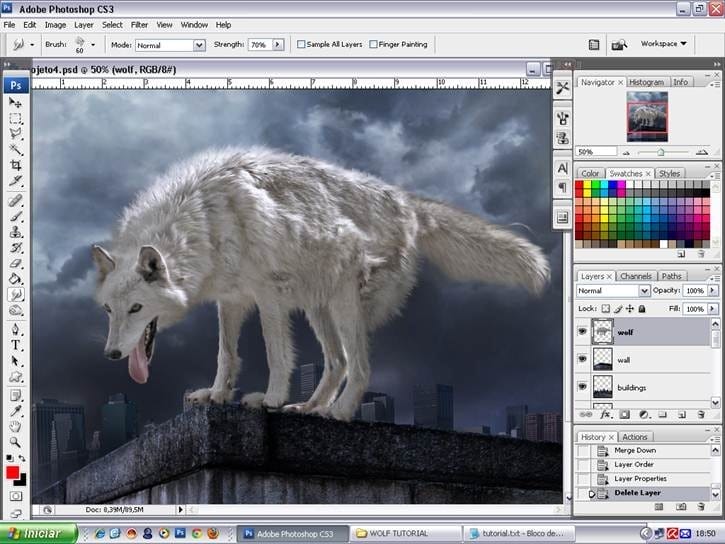Open the tool preset picker arrow
Viewport: 725px width, 544px height.
coord(32,45)
